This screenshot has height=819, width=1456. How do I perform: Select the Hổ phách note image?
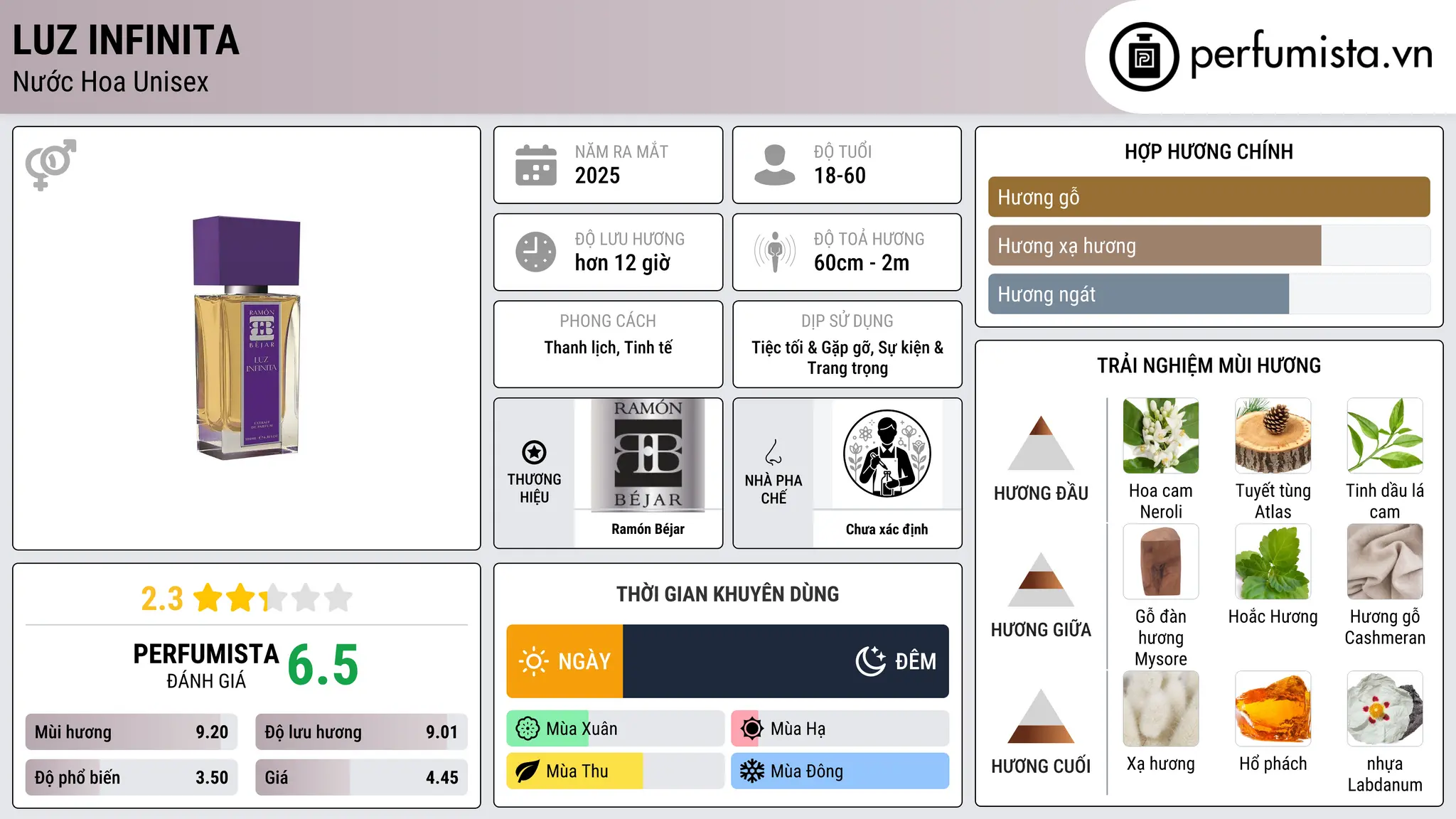1273,709
